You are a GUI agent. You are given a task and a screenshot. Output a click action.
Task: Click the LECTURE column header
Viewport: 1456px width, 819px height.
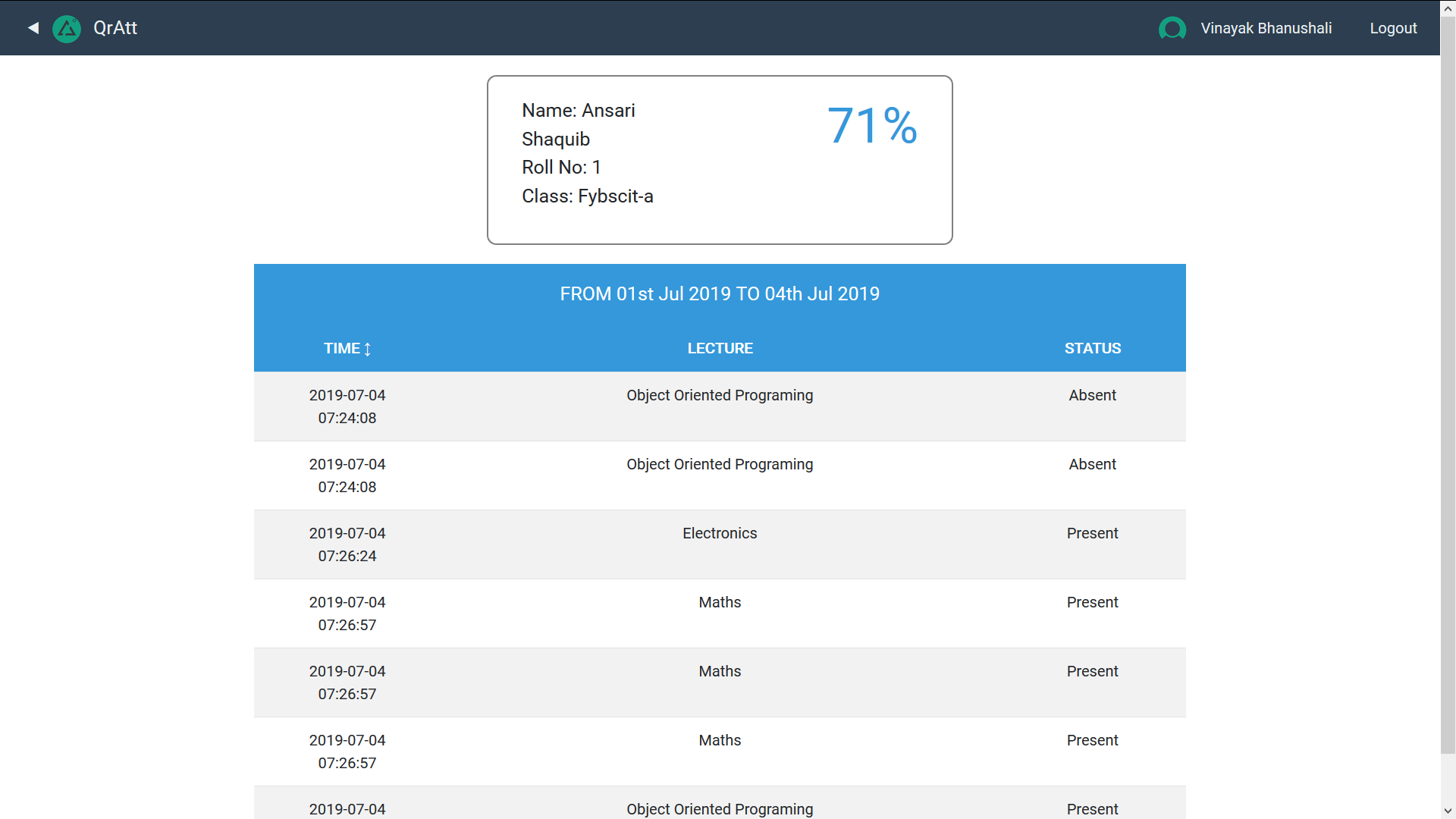720,348
